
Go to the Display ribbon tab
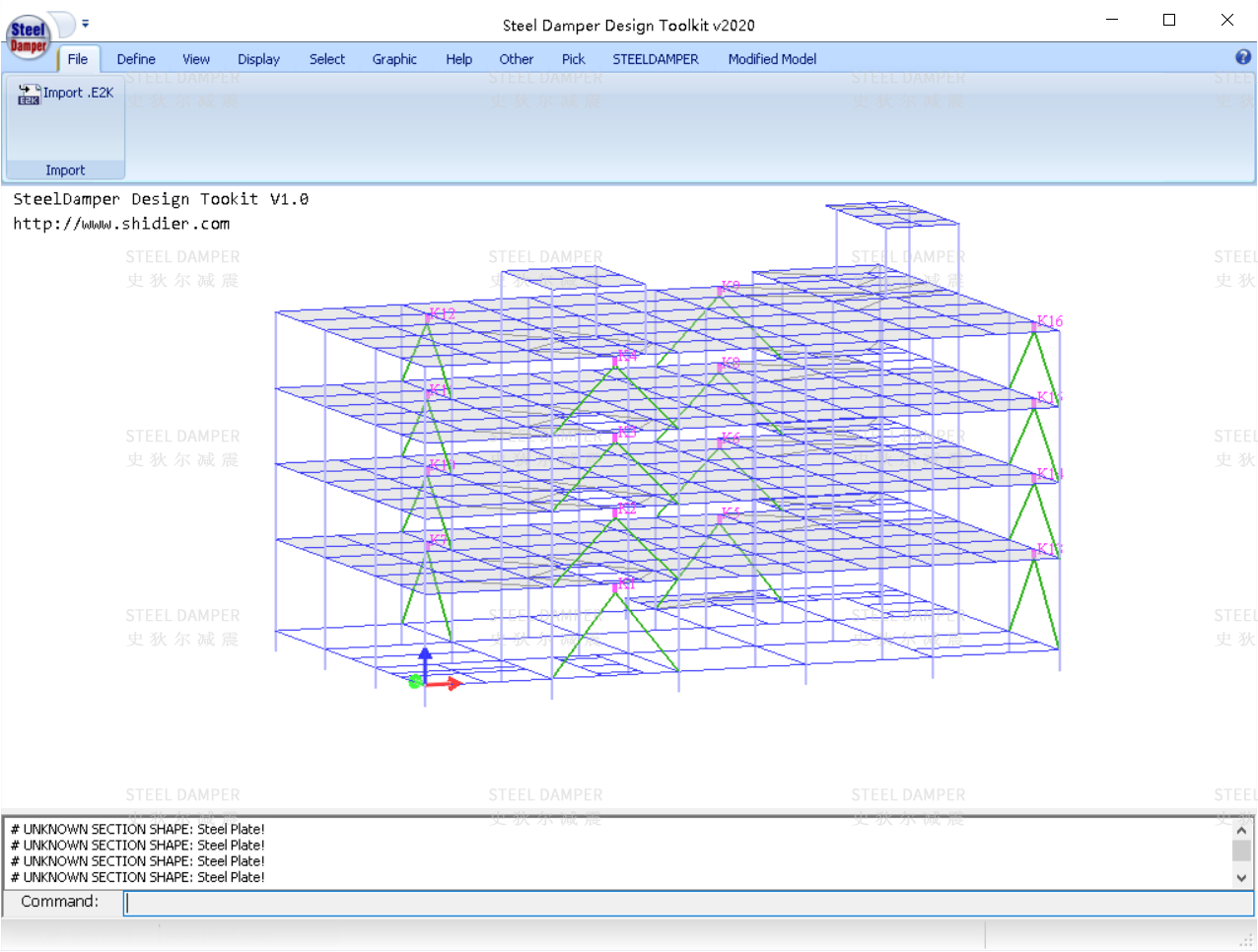point(258,59)
